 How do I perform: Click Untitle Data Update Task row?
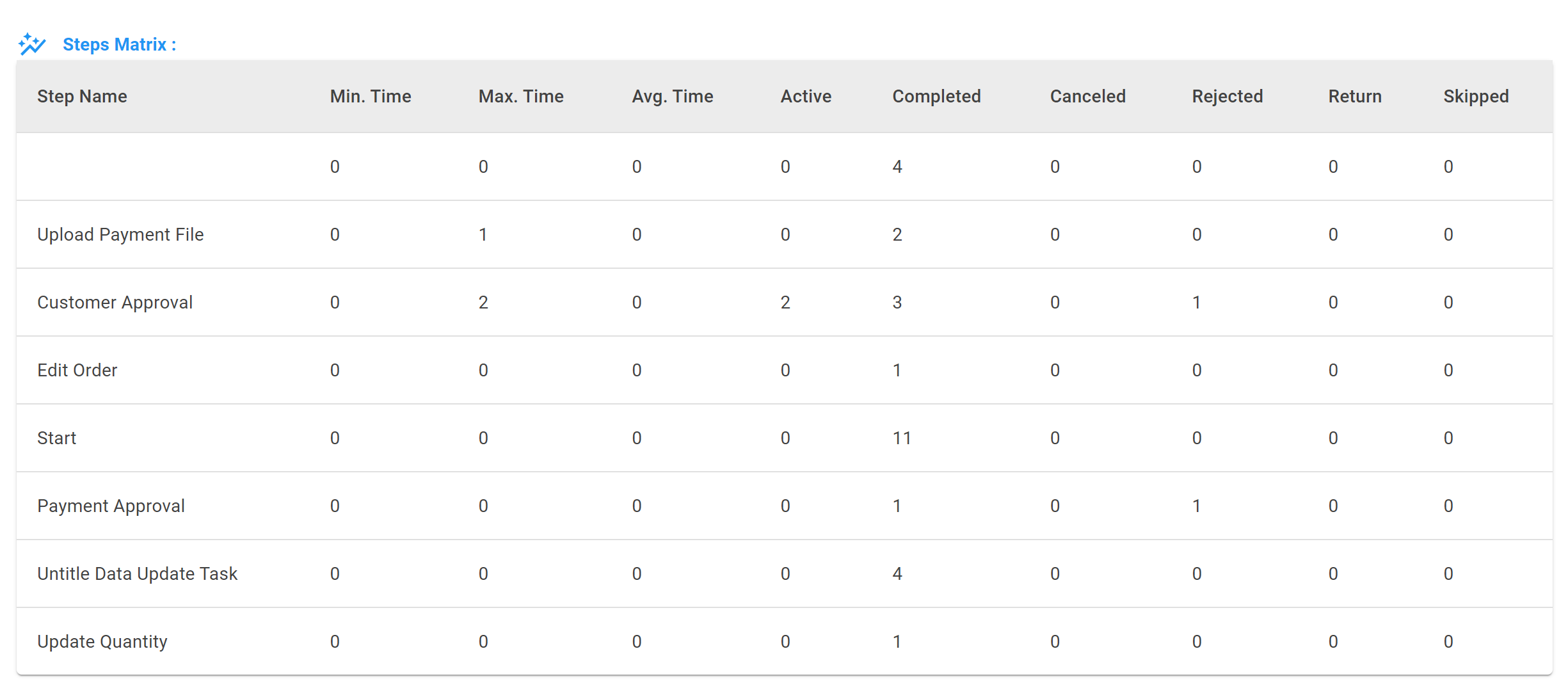pyautogui.click(x=785, y=573)
